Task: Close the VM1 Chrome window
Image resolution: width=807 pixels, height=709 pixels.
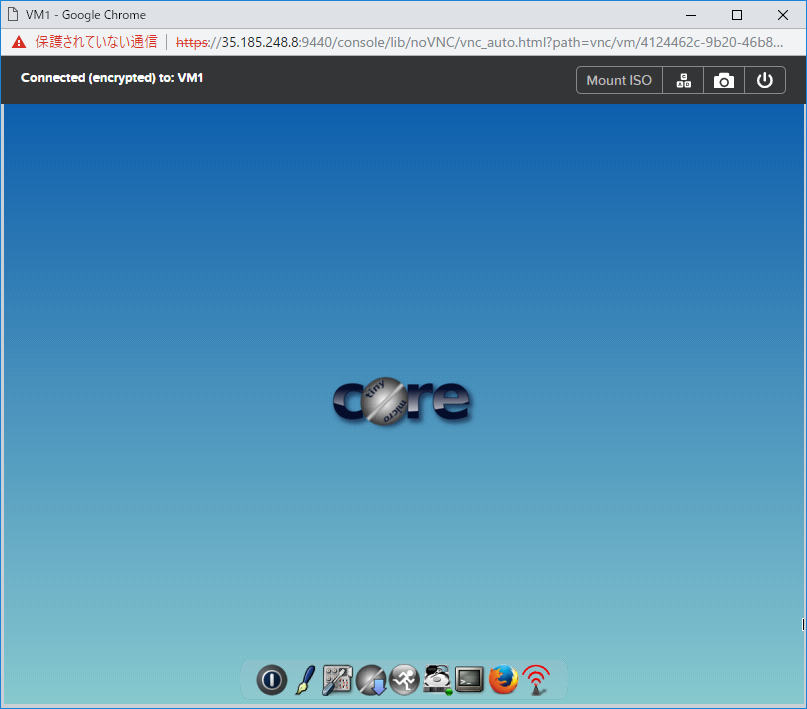Action: click(x=783, y=15)
